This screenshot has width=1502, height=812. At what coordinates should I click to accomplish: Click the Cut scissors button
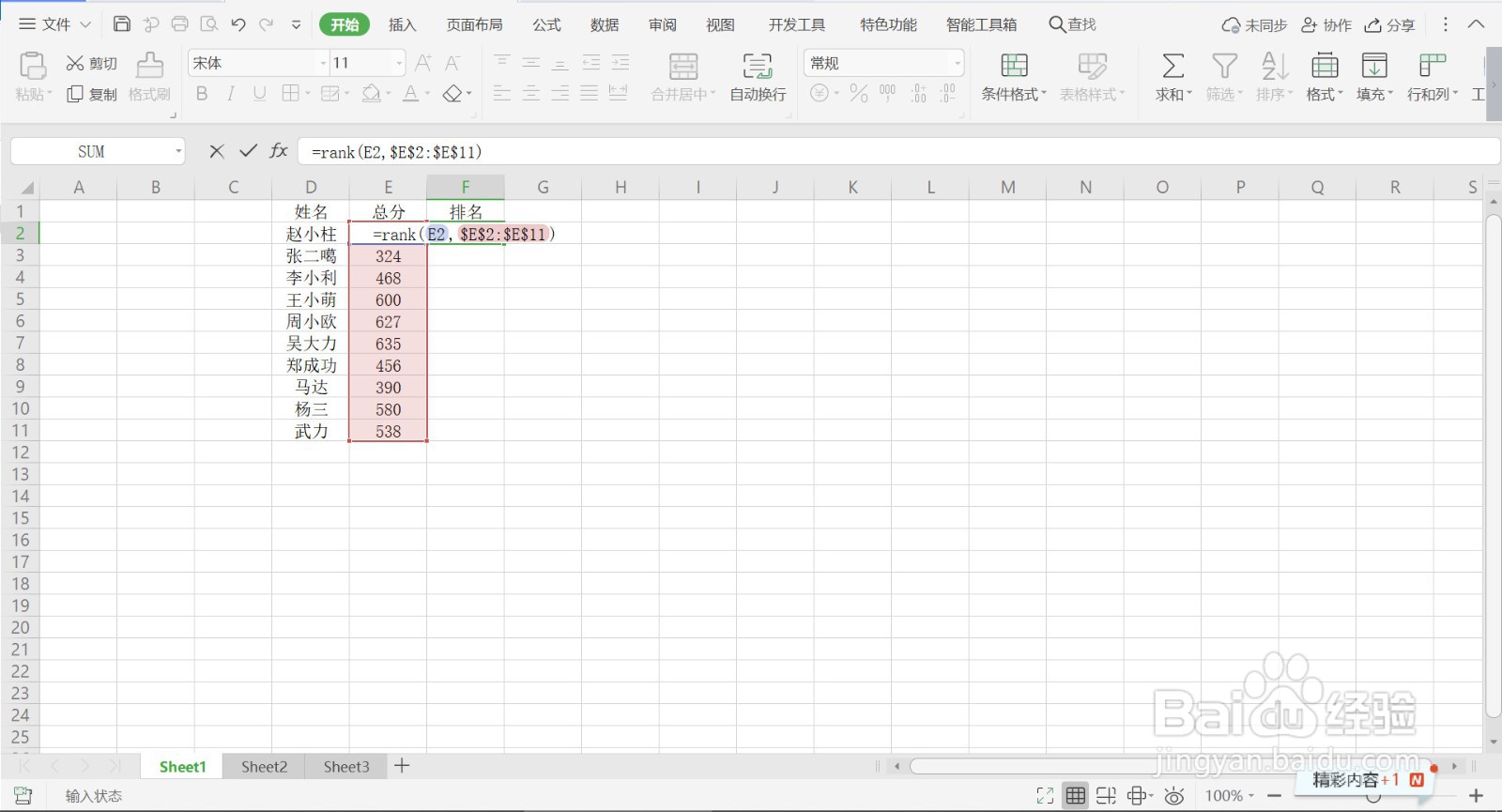pyautogui.click(x=91, y=63)
